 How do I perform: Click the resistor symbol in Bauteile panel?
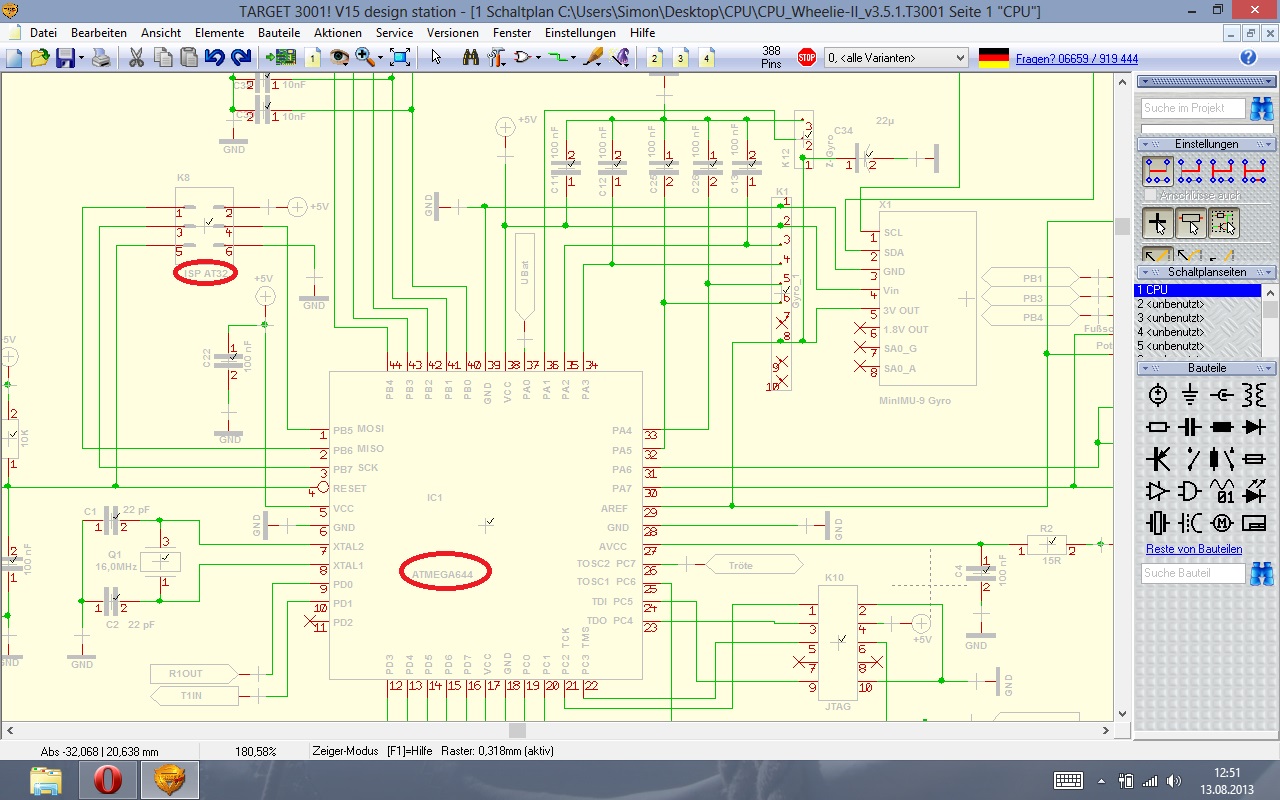point(1158,427)
